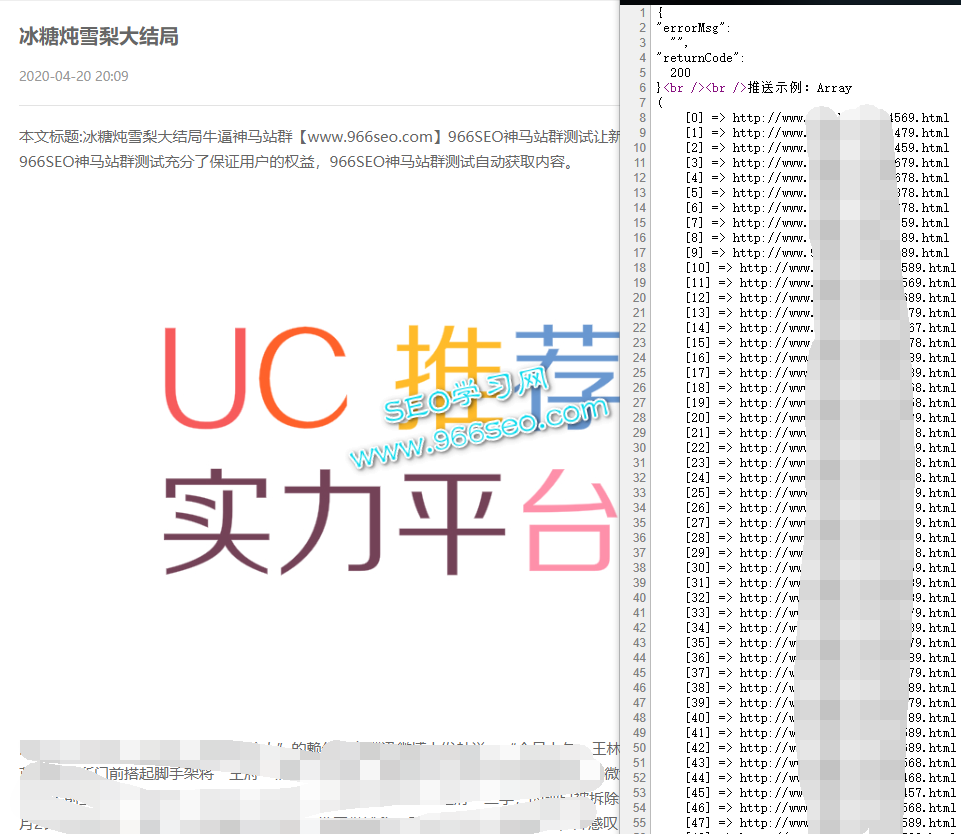Click array entry [10] => http row
Viewport: 961px width, 834px height.
point(820,268)
